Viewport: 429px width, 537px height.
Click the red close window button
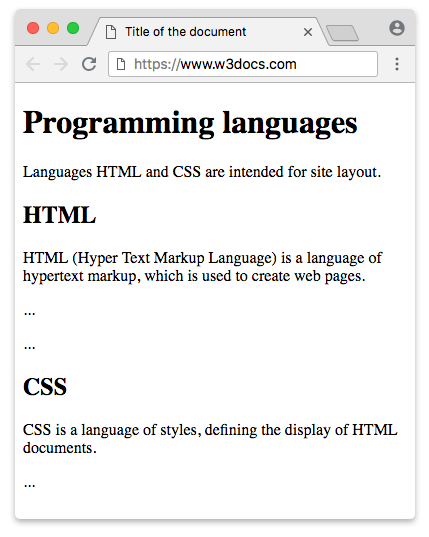coord(33,28)
